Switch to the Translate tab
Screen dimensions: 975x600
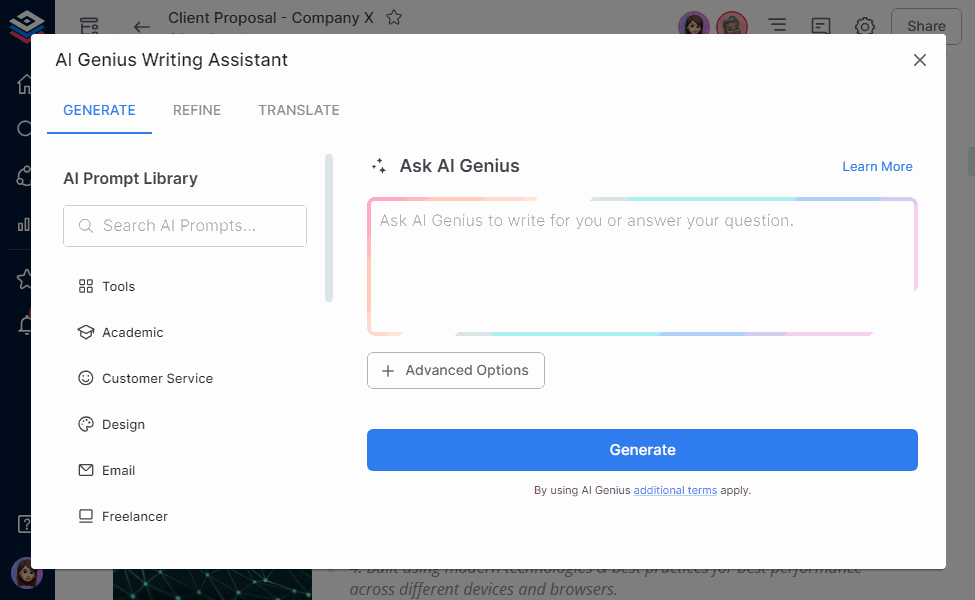[x=298, y=110]
